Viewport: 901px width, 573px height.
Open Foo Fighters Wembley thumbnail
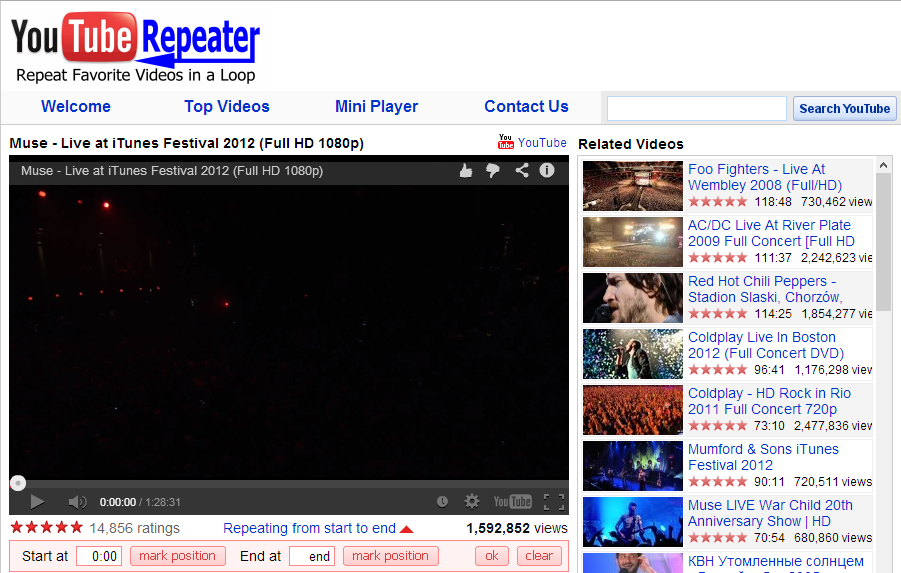(633, 186)
